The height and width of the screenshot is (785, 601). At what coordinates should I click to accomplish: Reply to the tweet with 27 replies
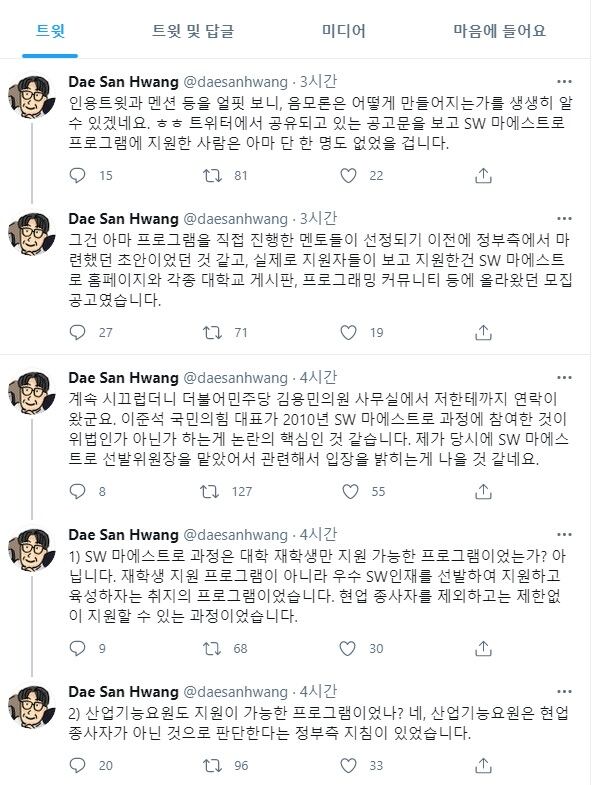(x=79, y=332)
